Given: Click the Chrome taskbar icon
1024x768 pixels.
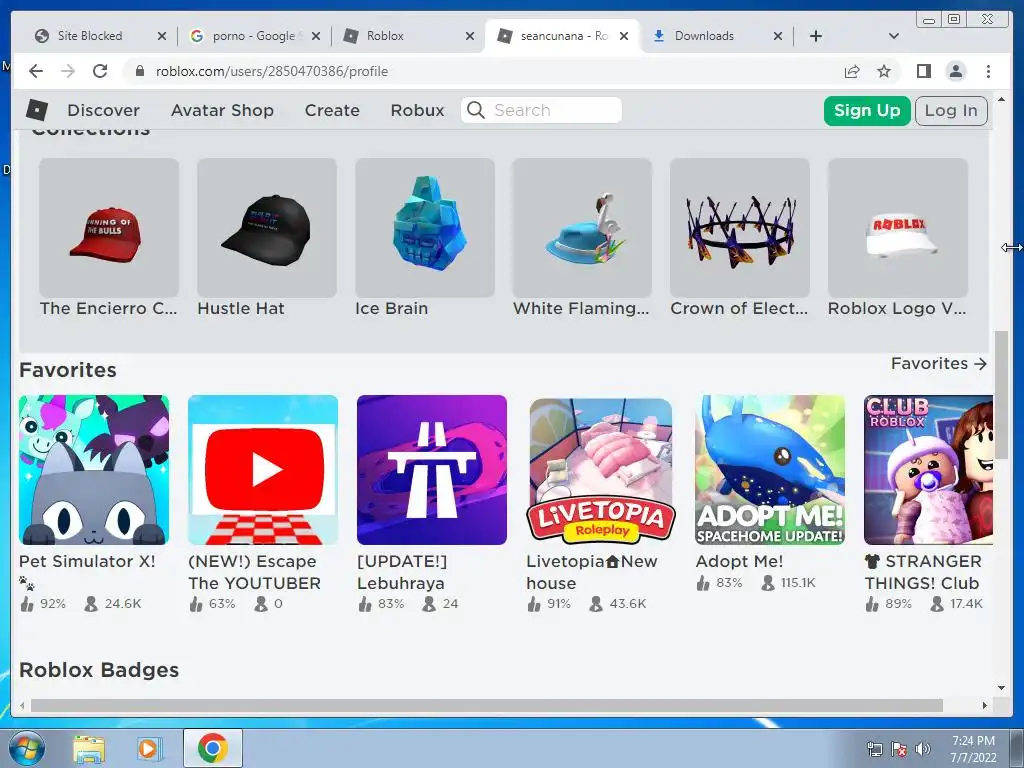Looking at the screenshot, I should 212,748.
